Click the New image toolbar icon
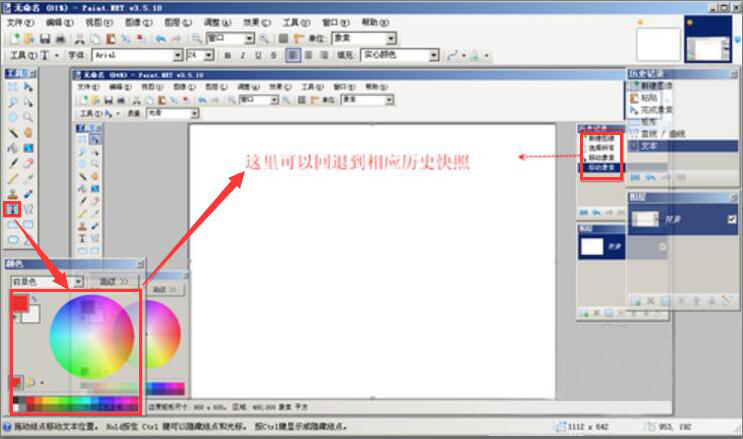 tap(15, 38)
